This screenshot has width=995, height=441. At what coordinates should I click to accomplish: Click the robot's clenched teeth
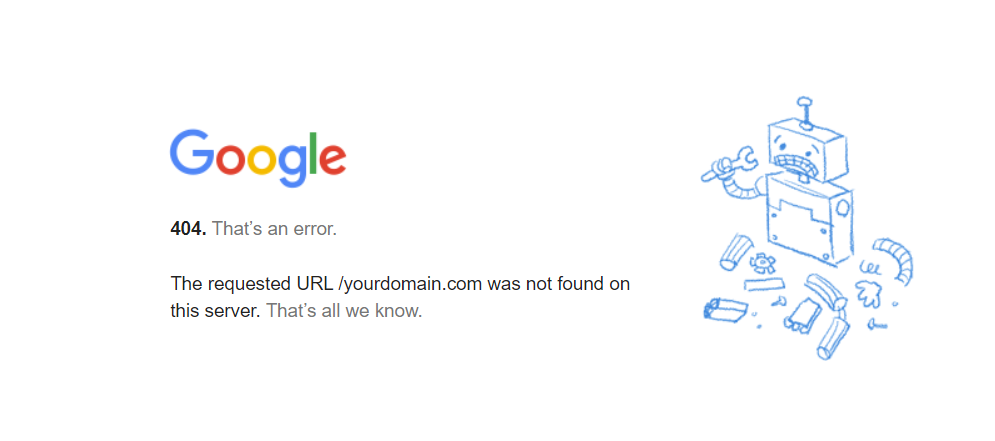pos(794,163)
